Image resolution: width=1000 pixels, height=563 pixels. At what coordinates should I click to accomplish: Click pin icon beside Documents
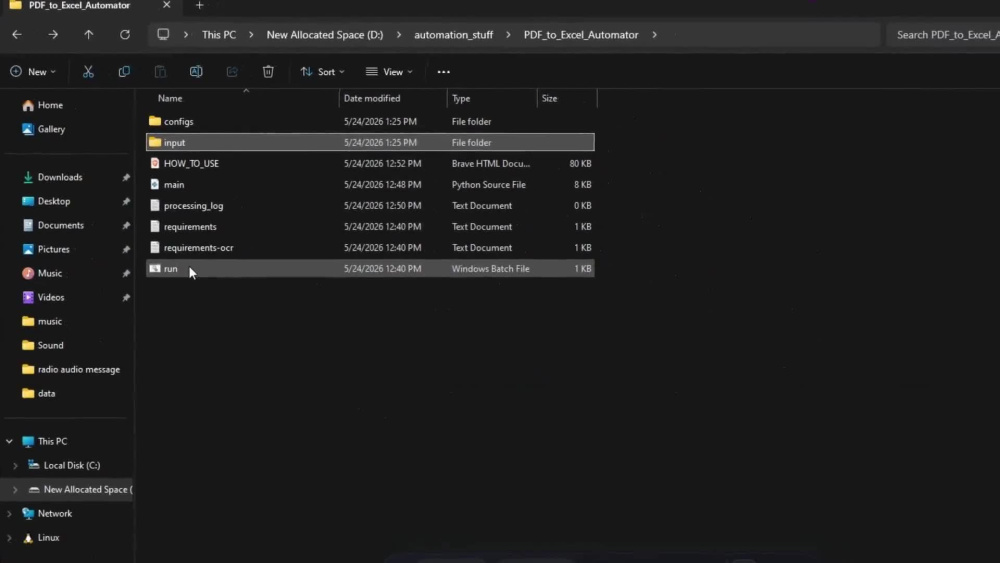pos(126,226)
